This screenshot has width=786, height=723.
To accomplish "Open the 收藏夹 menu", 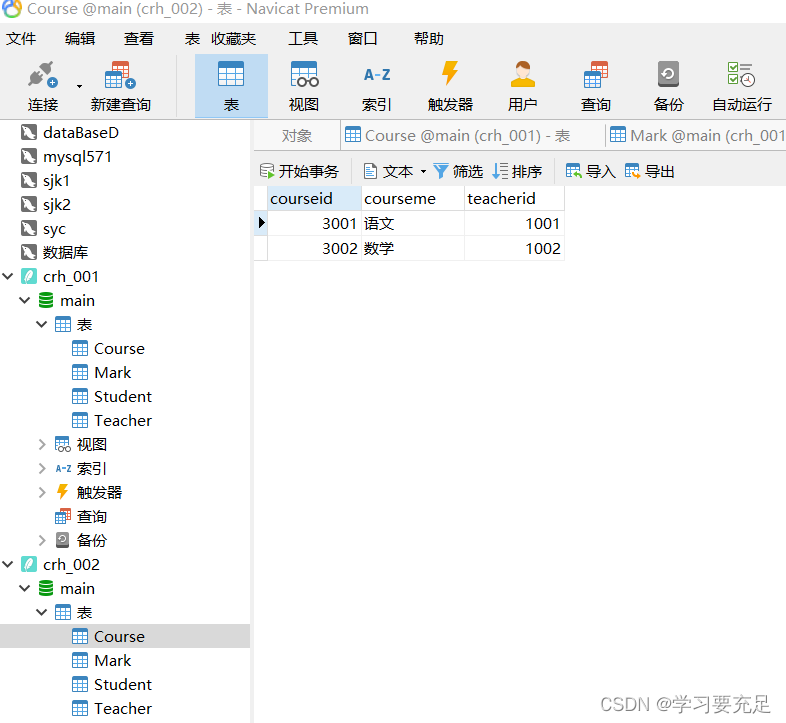I will (234, 39).
